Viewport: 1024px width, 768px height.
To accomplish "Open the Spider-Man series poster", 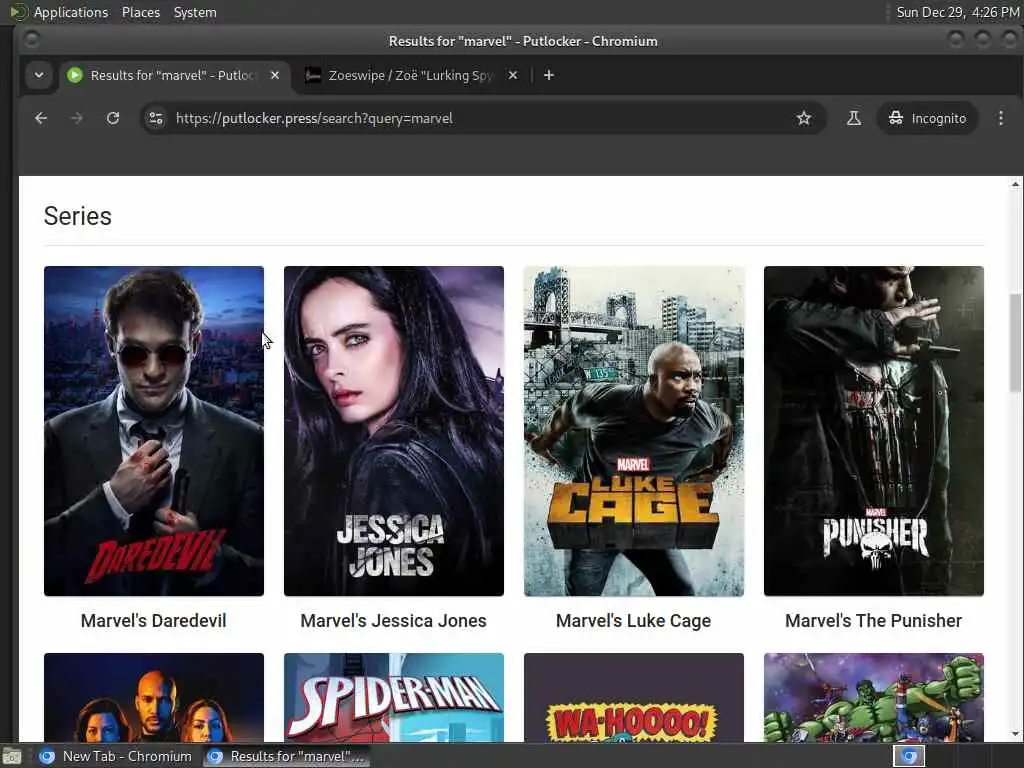I will pyautogui.click(x=394, y=697).
